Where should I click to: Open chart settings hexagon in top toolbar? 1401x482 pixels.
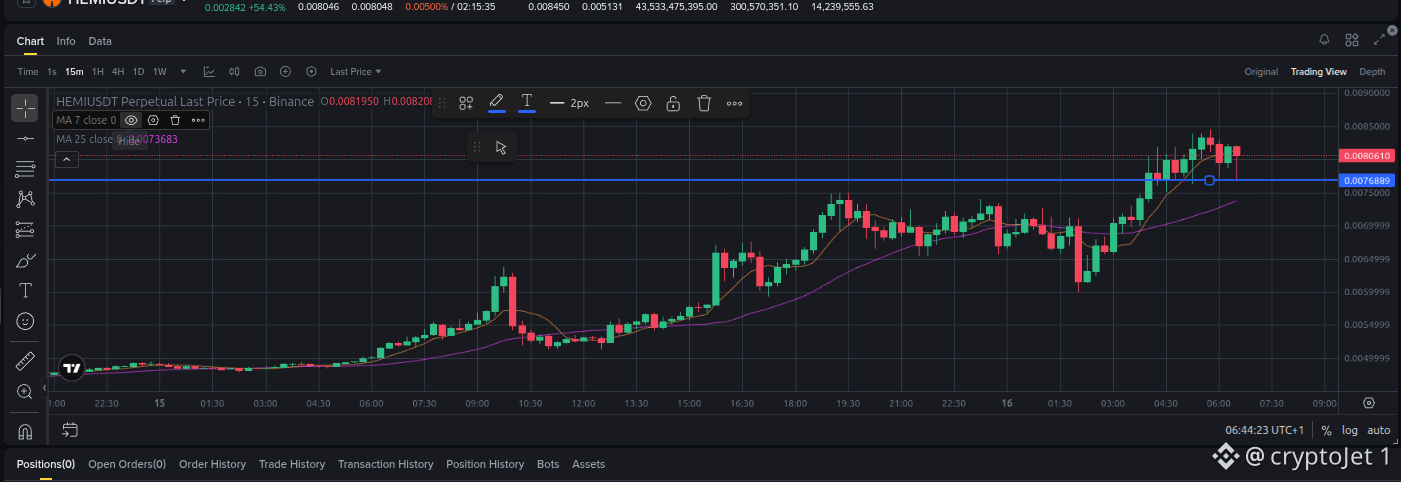coord(311,72)
